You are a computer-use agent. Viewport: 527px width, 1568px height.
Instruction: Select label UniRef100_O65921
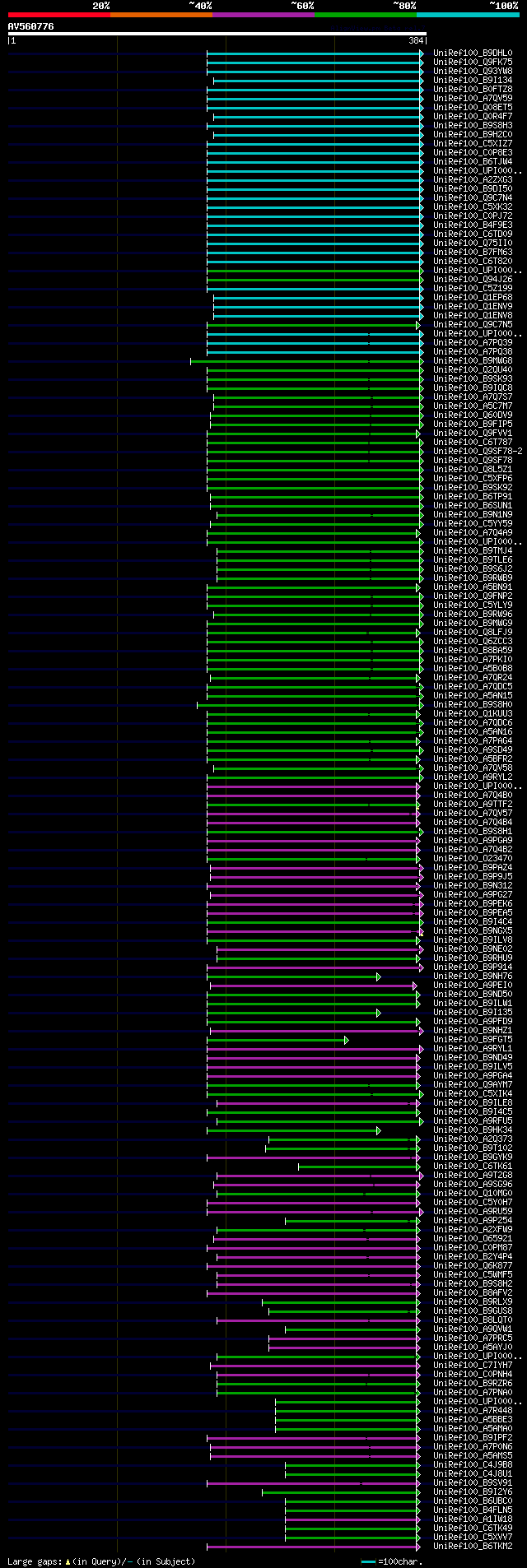tap(473, 1239)
